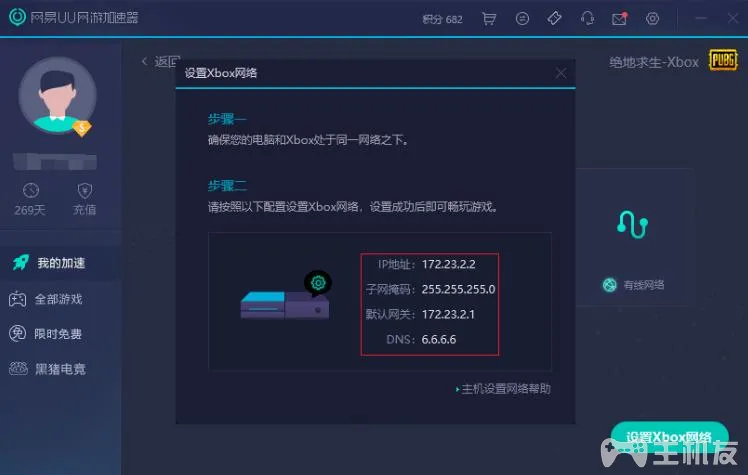The image size is (748, 475).
Task: Open the mail inbox icon with red dot
Action: point(620,19)
